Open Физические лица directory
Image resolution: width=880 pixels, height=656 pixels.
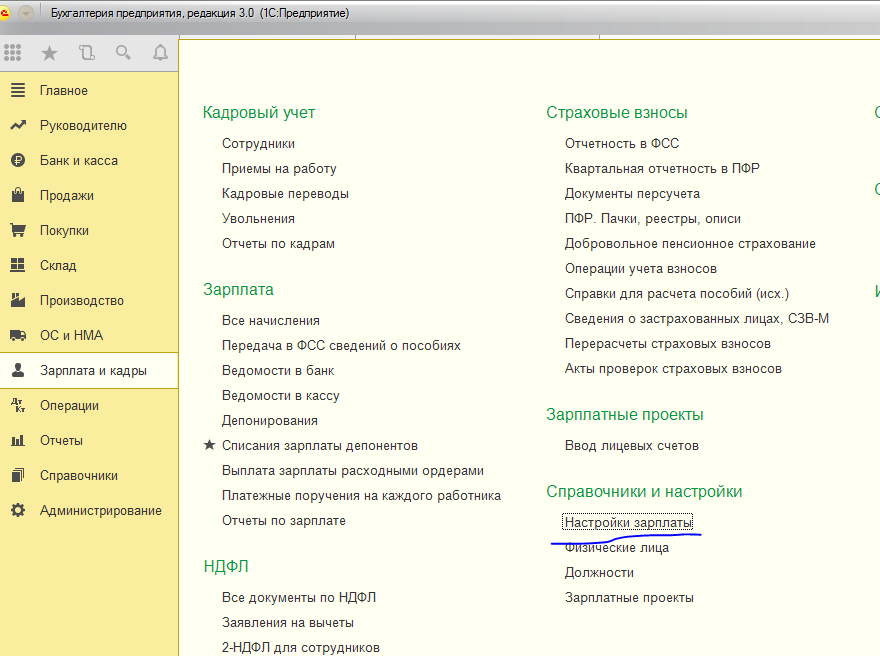click(617, 548)
